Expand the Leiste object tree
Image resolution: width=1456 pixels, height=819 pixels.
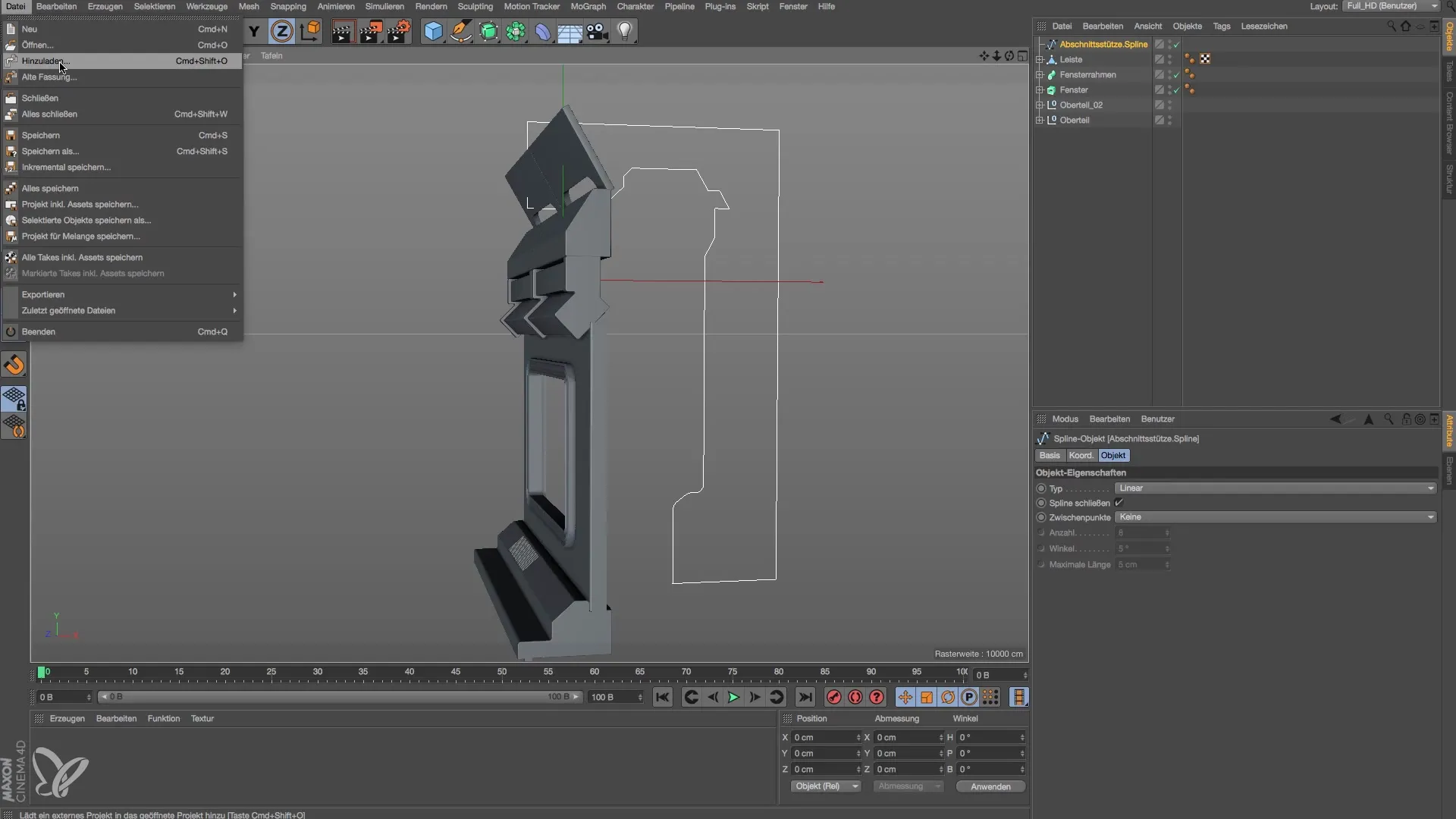[1040, 59]
